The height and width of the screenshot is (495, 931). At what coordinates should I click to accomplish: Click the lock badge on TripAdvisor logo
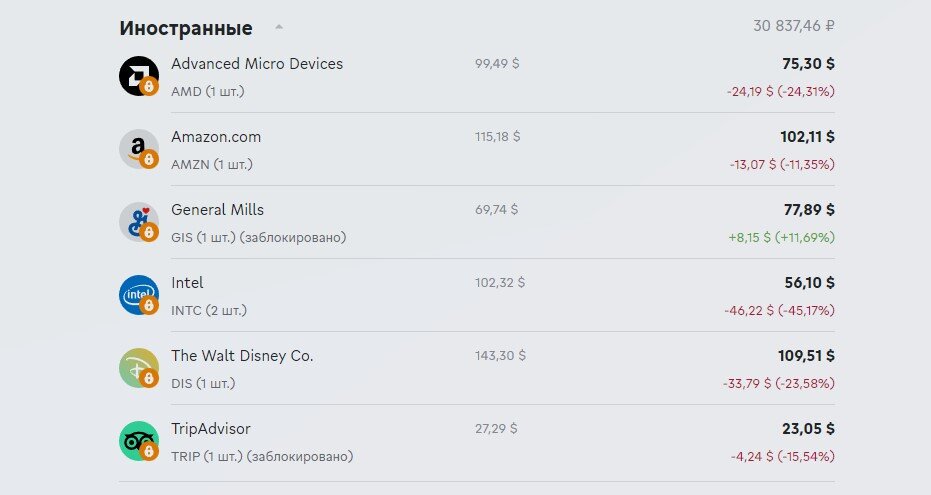click(x=149, y=452)
